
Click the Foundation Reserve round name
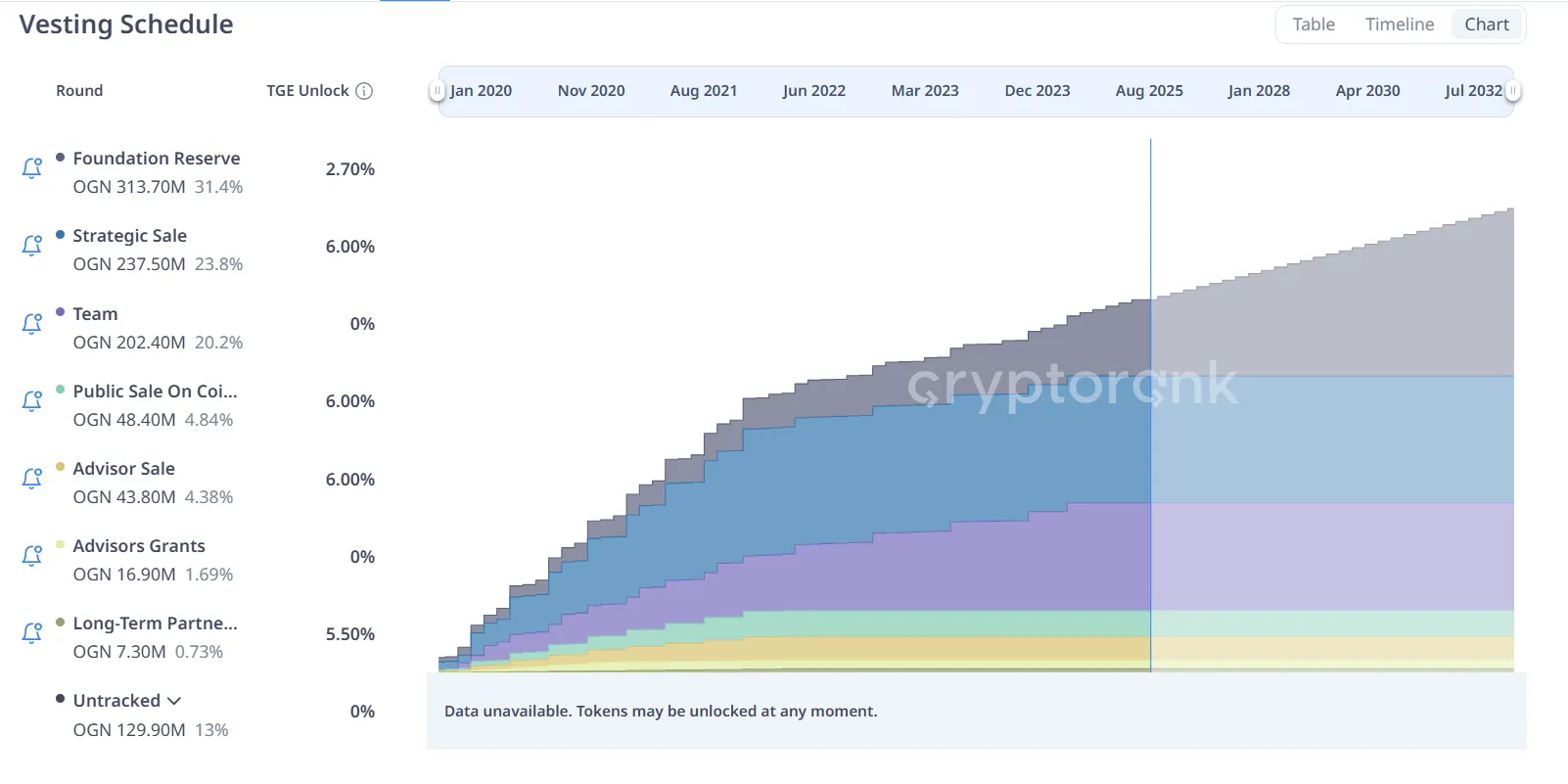click(157, 159)
